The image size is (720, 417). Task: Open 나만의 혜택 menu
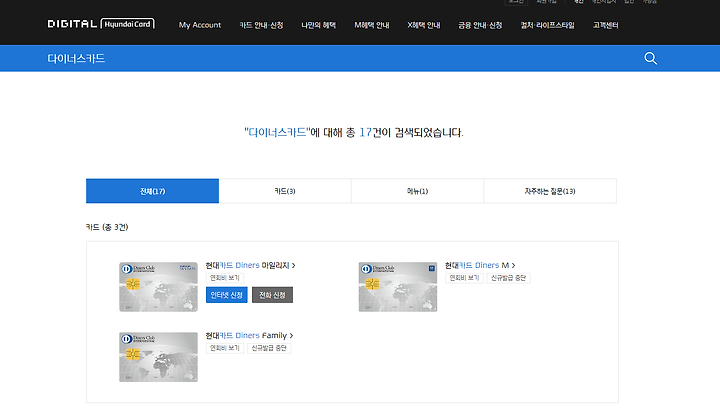point(319,25)
